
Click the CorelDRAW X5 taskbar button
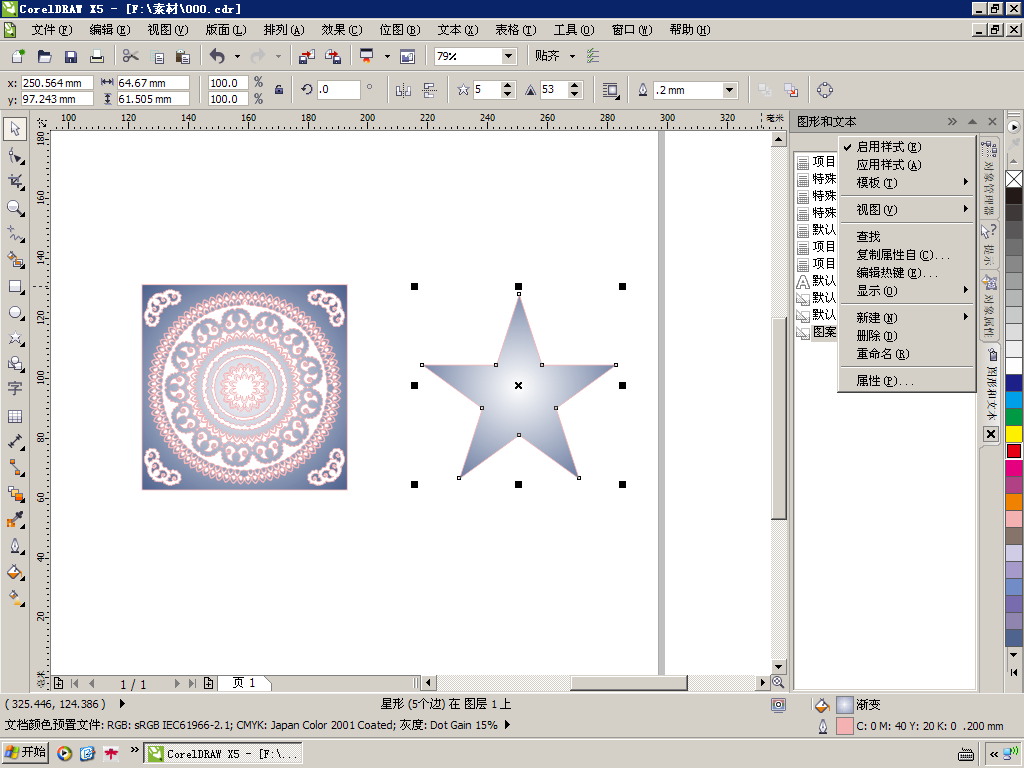tap(223, 754)
